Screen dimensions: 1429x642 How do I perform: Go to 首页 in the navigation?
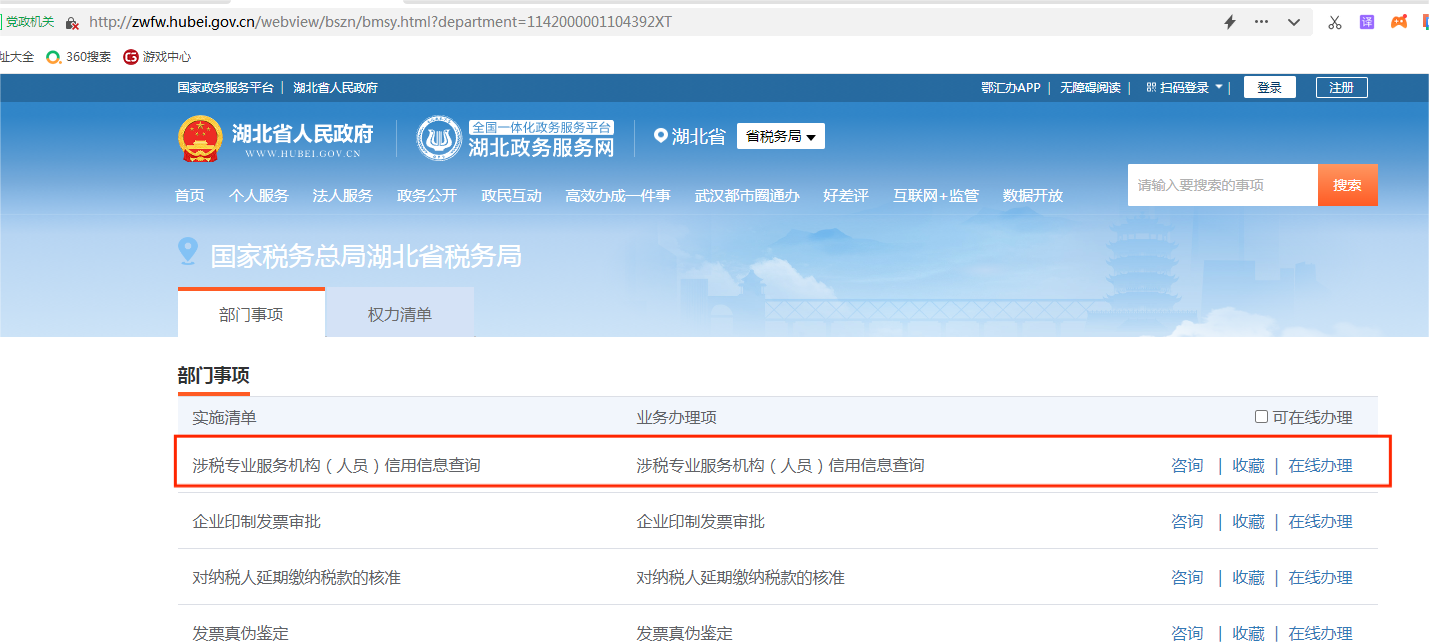[190, 196]
